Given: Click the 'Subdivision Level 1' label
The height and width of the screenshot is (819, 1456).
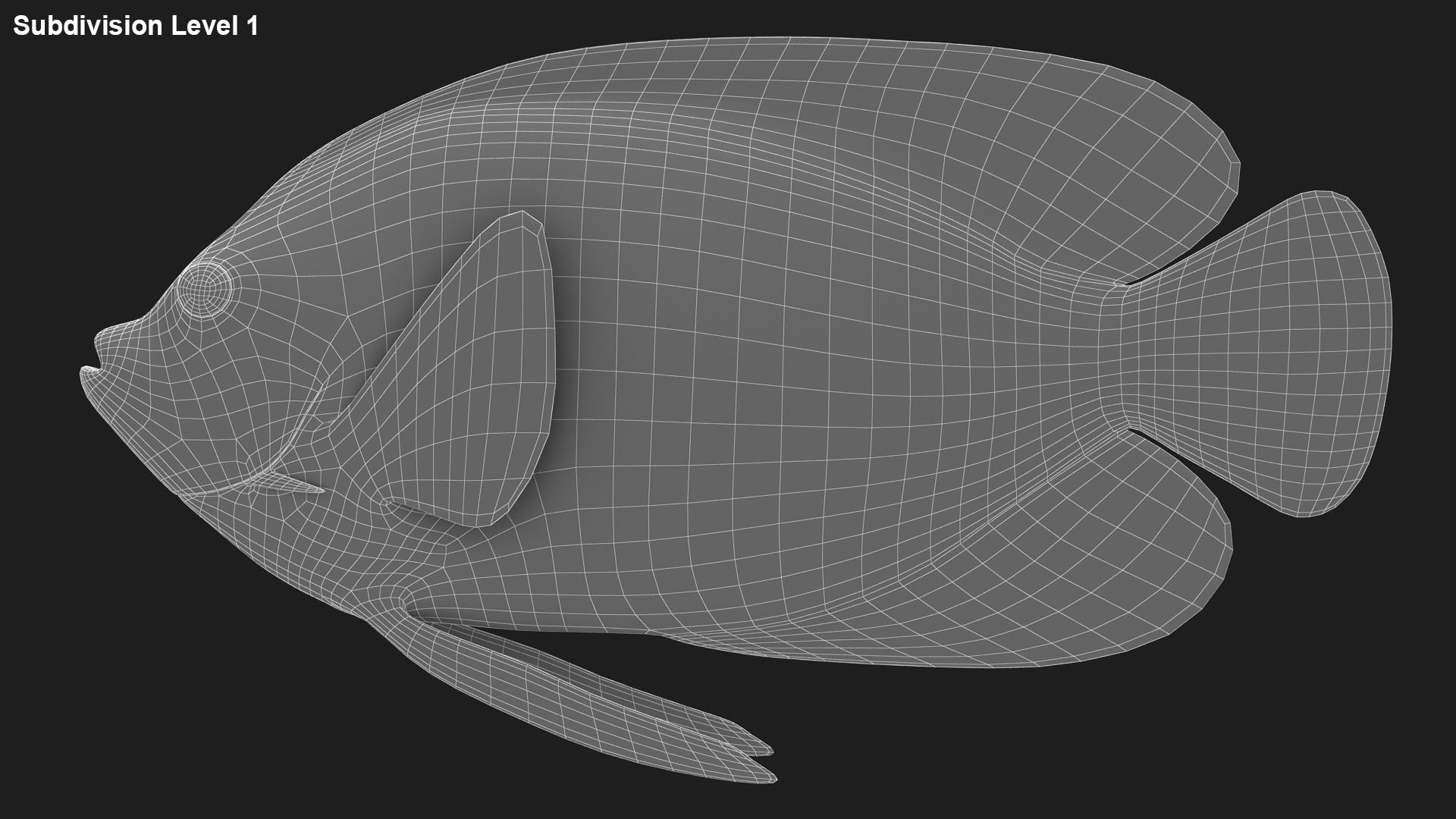Looking at the screenshot, I should point(136,26).
